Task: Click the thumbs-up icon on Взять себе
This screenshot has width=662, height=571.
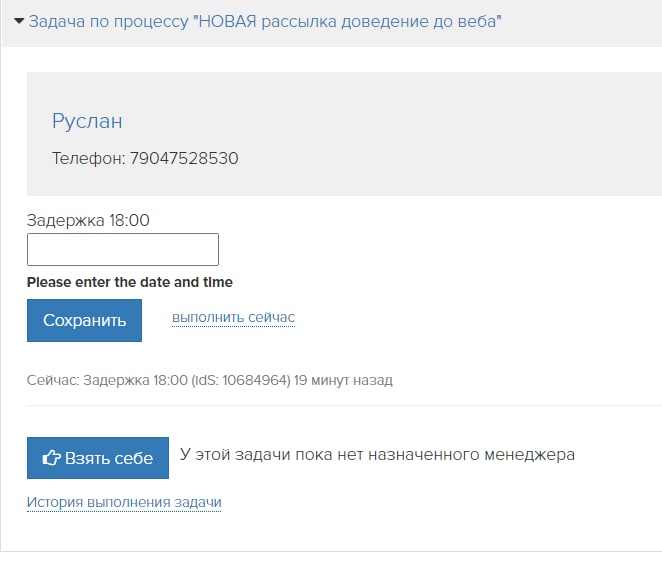Action: (52, 458)
